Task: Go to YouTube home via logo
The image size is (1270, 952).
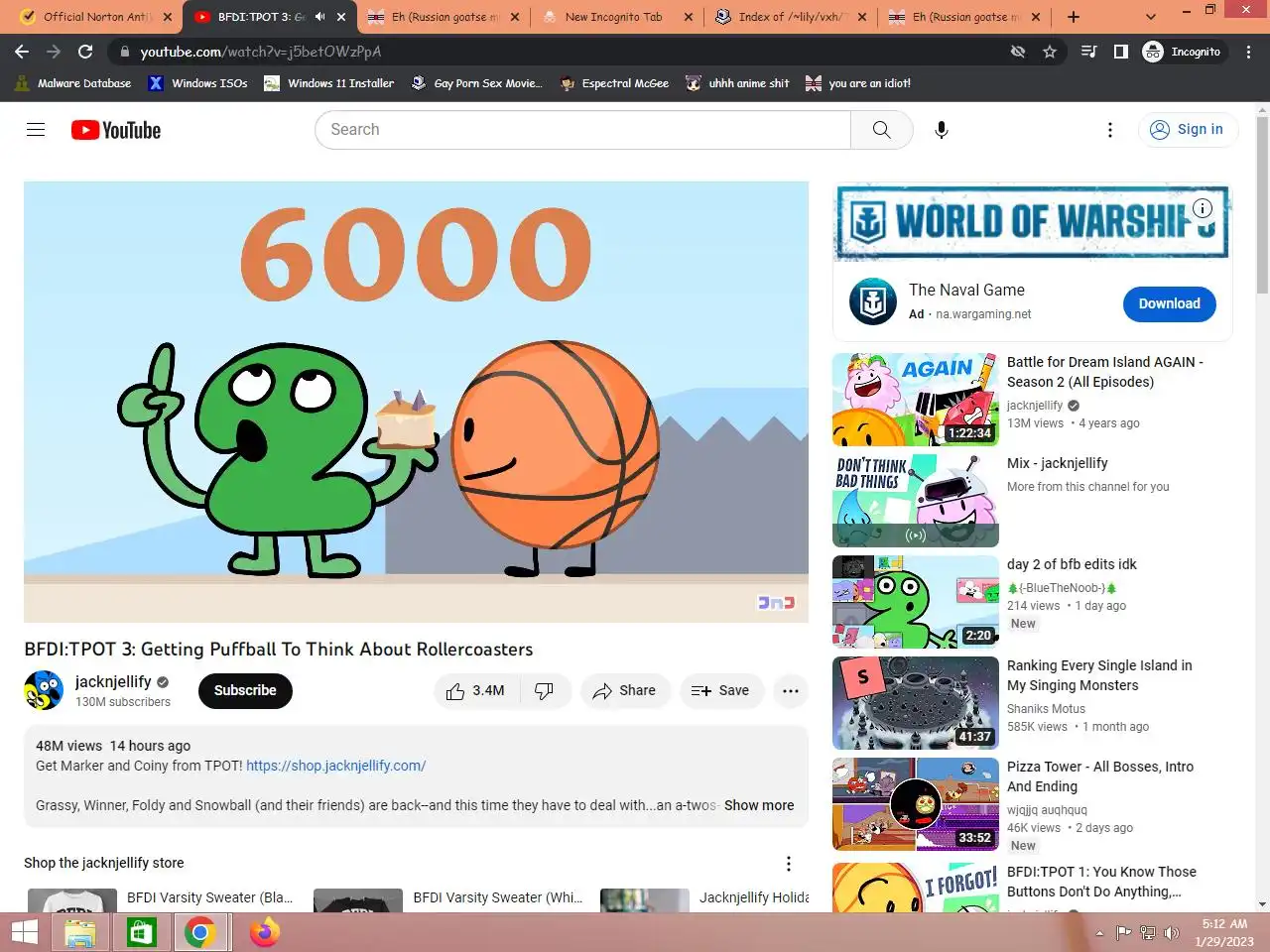Action: click(116, 130)
